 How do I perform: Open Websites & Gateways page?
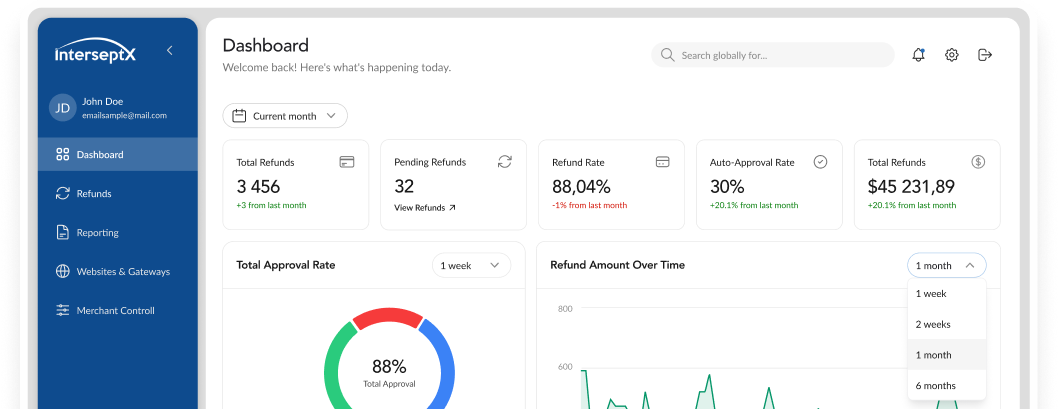[117, 272]
